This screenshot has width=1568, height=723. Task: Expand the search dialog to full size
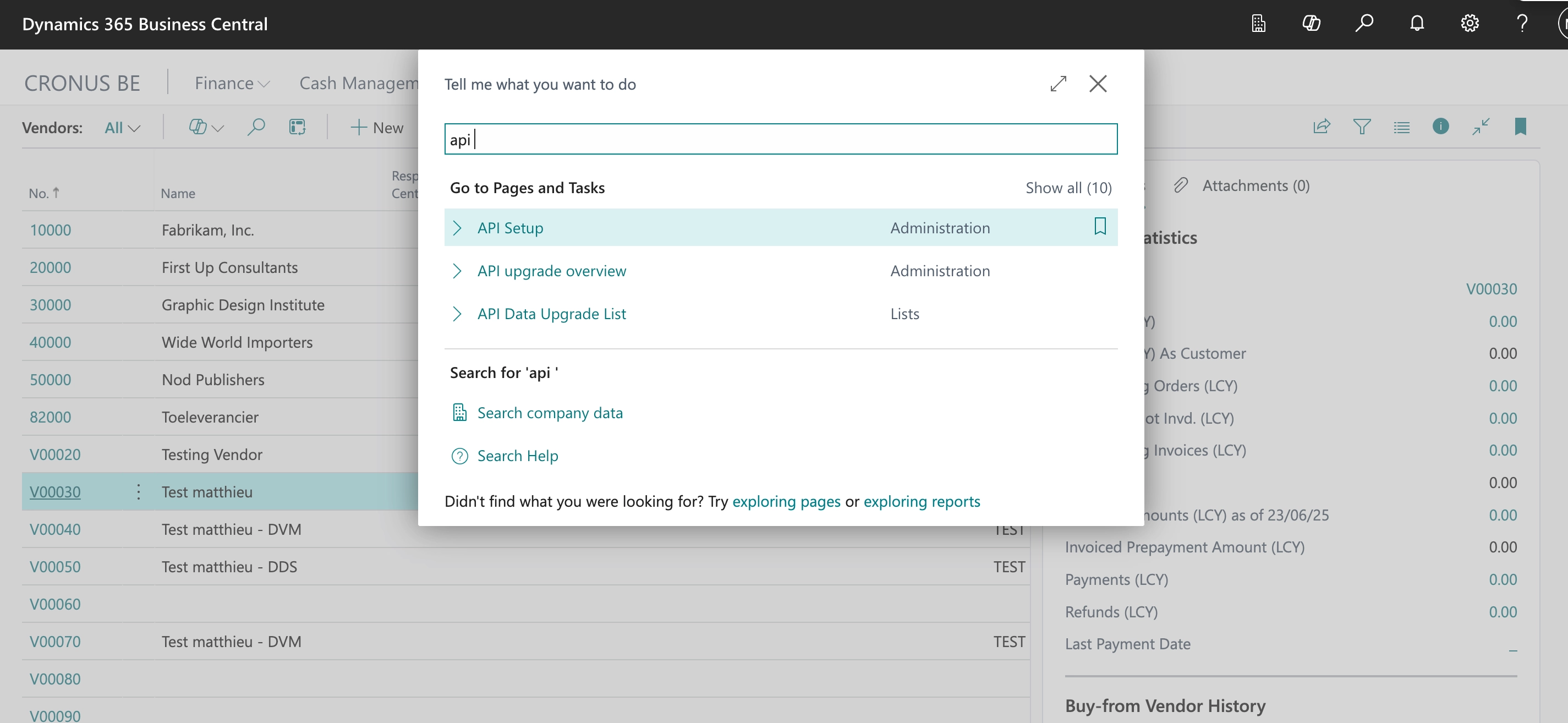[x=1059, y=84]
